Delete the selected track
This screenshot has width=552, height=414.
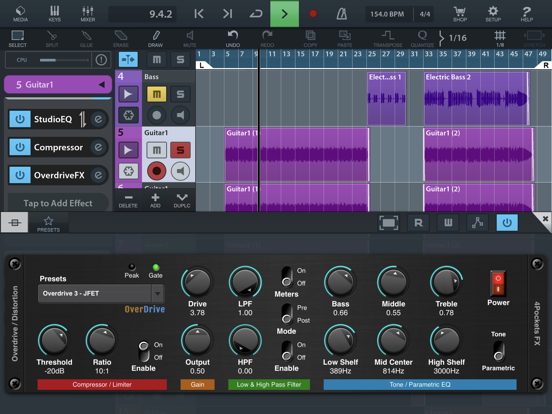[128, 200]
